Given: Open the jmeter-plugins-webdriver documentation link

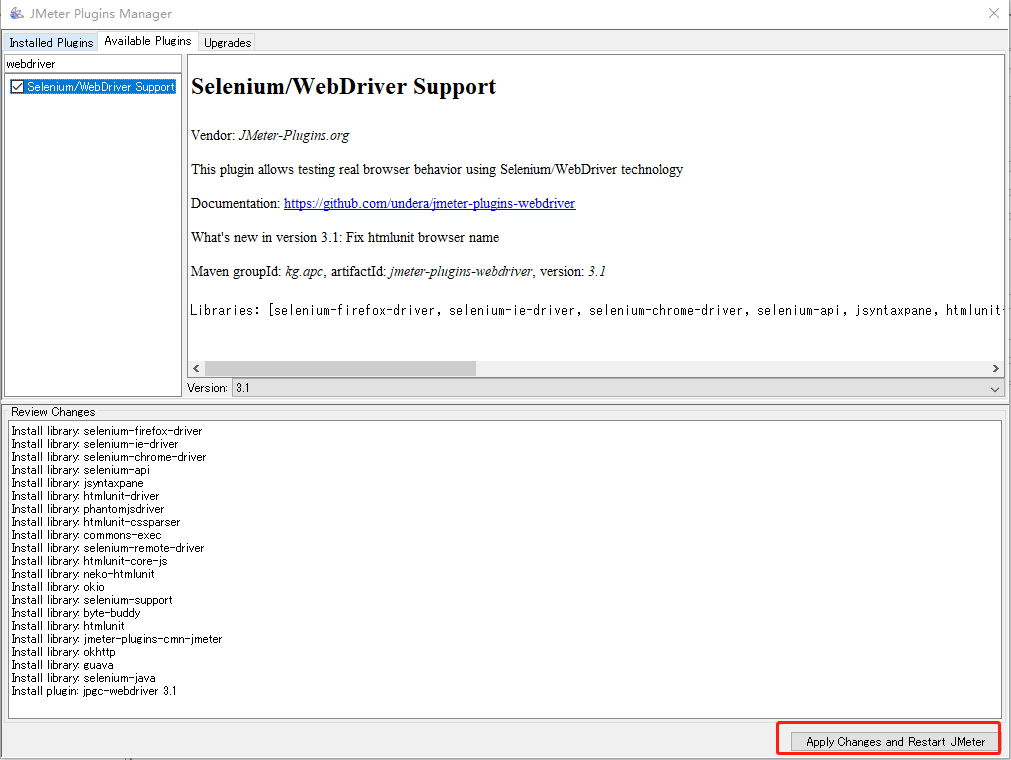Looking at the screenshot, I should [x=429, y=203].
